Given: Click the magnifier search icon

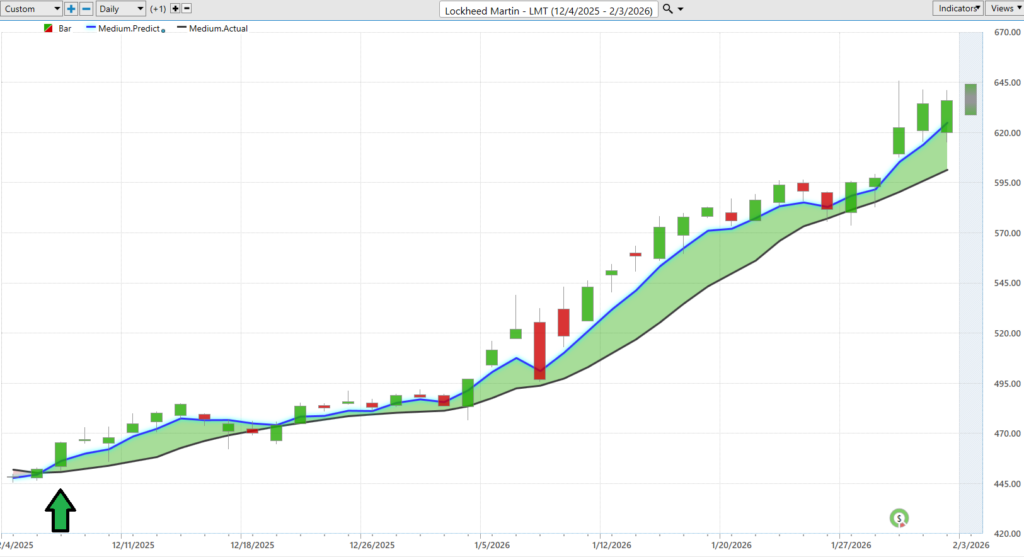Looking at the screenshot, I should 667,9.
